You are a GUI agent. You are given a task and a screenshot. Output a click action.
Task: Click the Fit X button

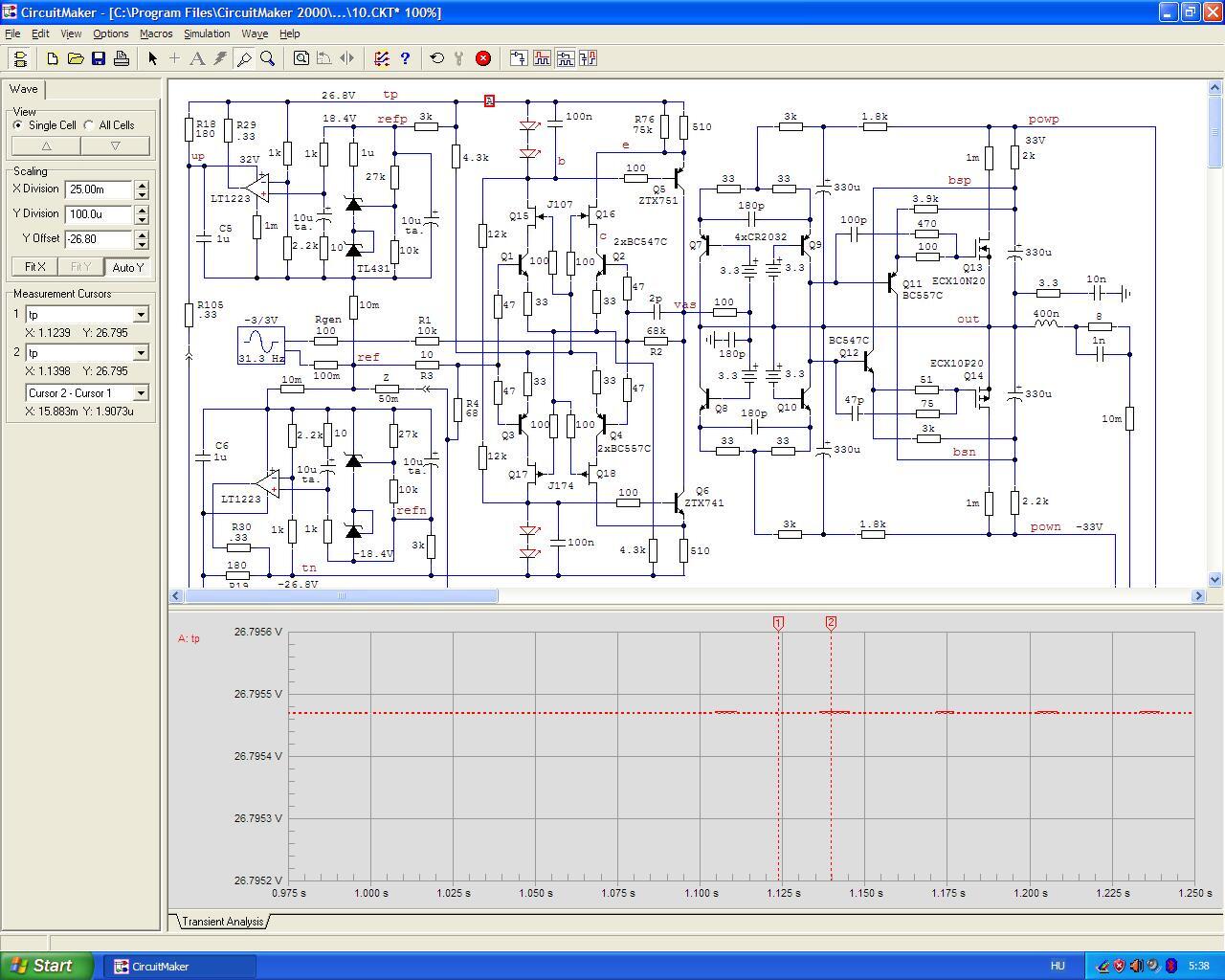point(34,267)
